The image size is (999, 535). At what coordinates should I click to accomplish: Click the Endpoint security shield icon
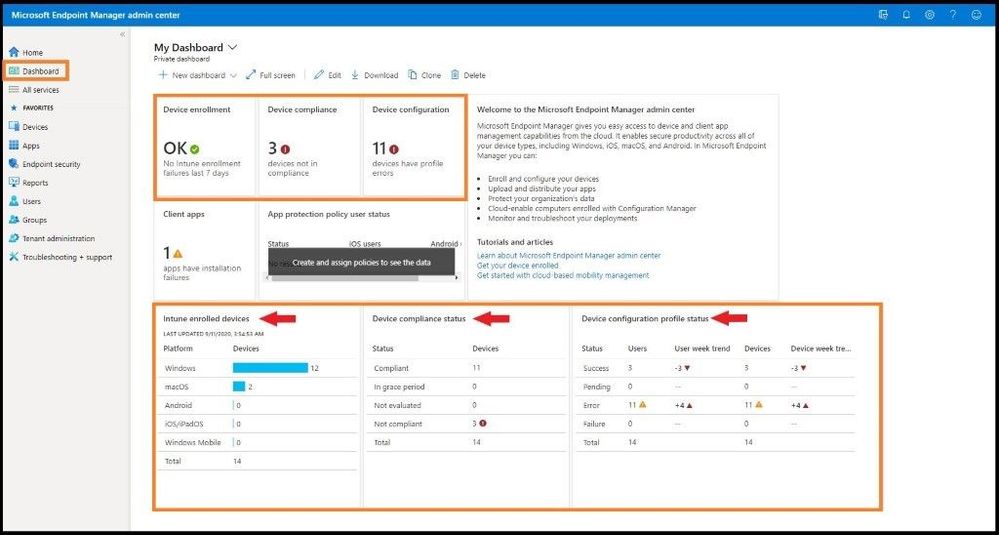pyautogui.click(x=14, y=164)
